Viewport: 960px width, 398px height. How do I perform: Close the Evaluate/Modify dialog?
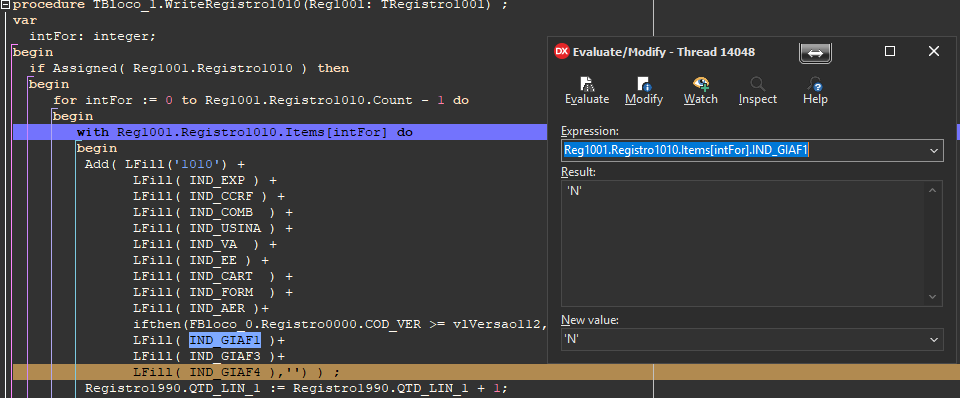(x=934, y=51)
